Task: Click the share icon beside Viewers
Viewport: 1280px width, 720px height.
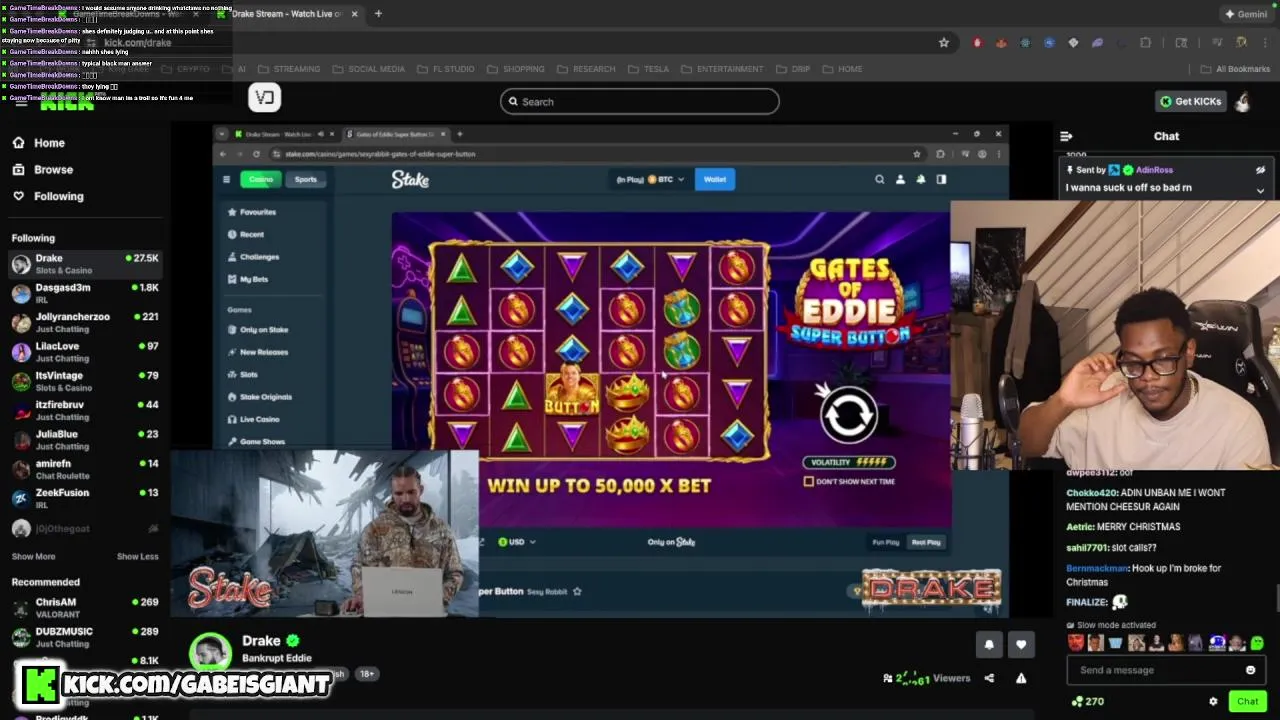Action: [x=989, y=678]
